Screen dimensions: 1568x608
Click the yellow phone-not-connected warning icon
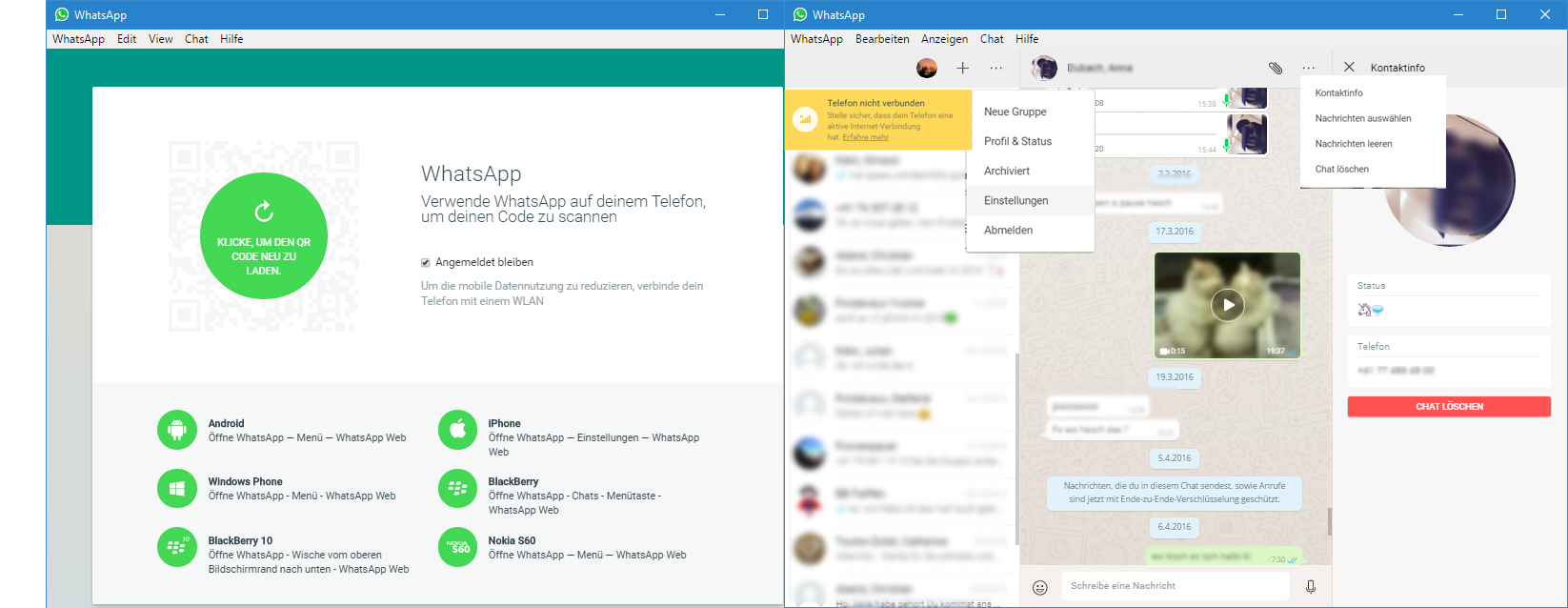click(806, 119)
